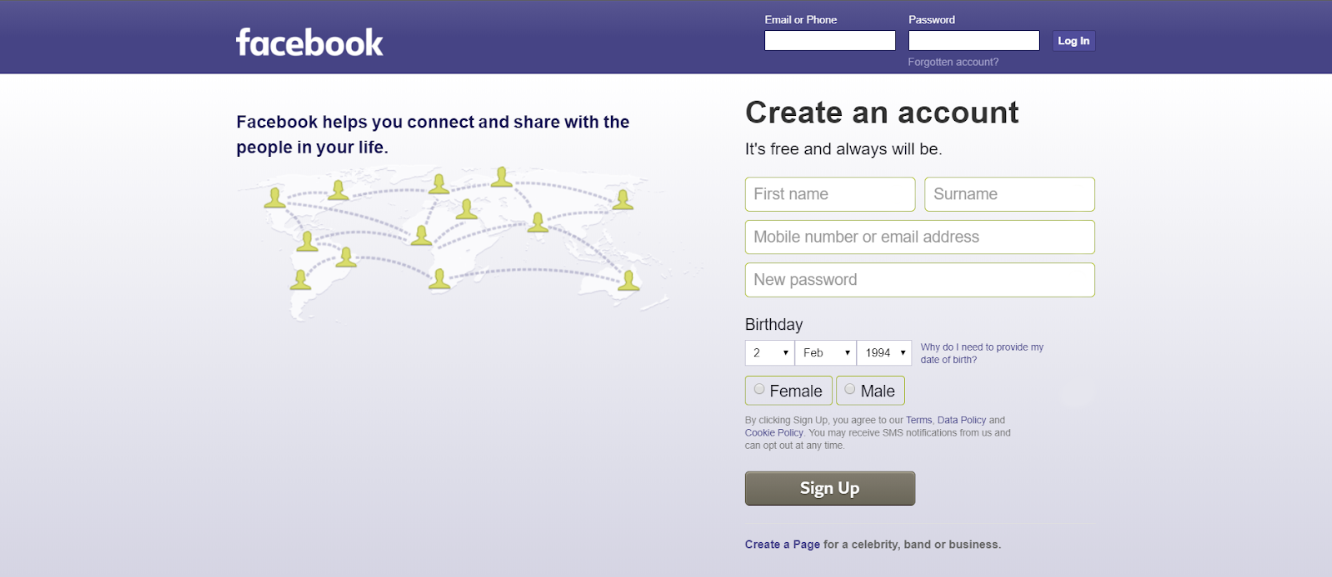Focus the Password login field in header
1332x577 pixels.
tap(974, 41)
